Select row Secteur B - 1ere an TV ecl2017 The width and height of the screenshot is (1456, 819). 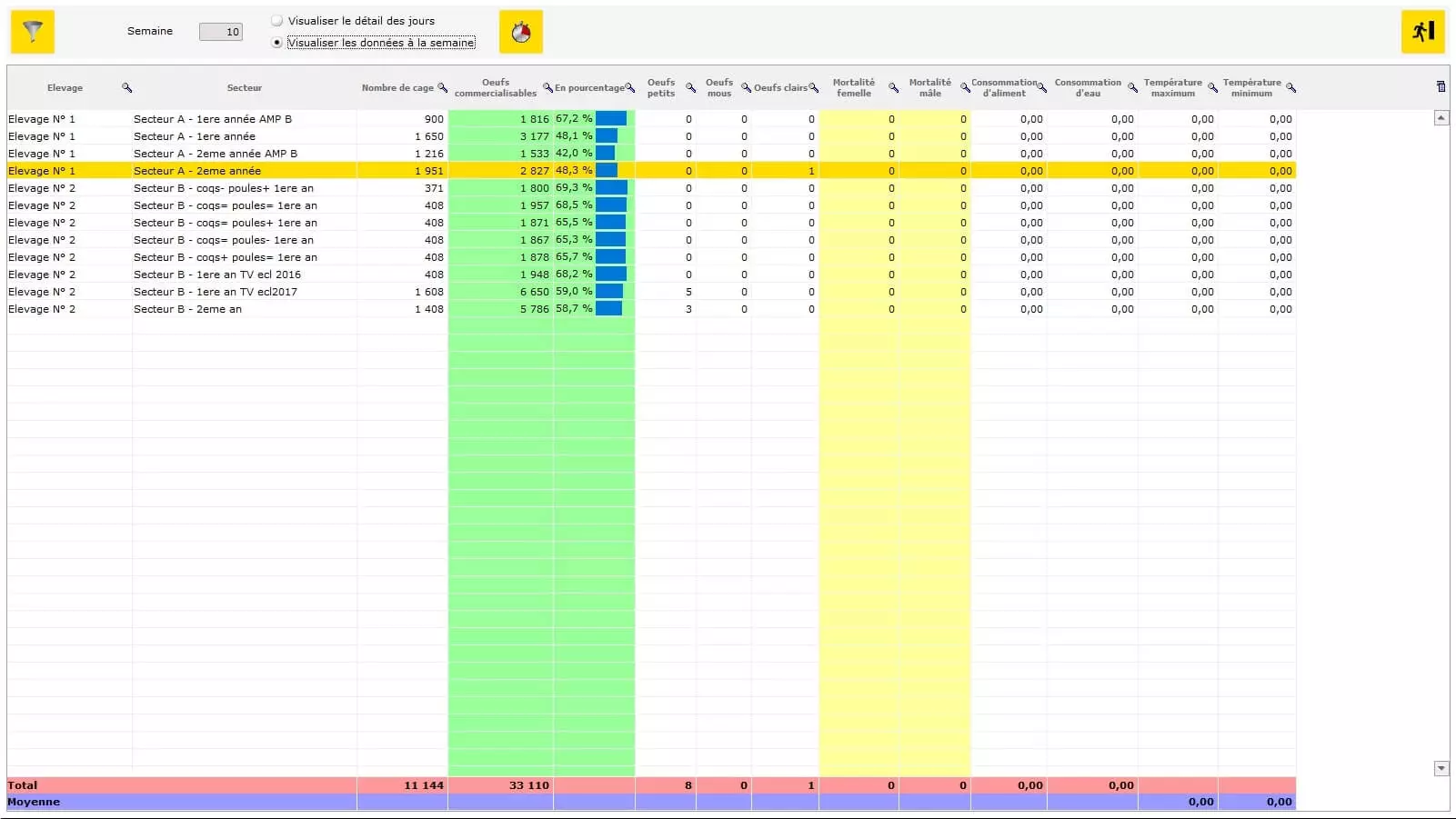(651, 292)
